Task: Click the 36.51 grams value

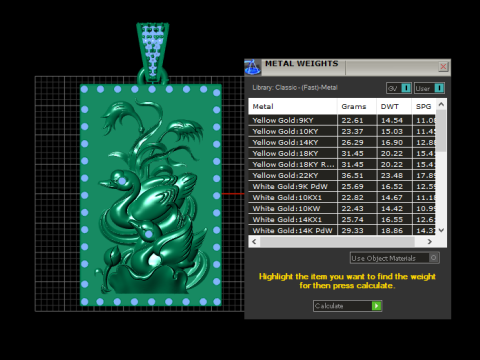Action: pos(352,175)
